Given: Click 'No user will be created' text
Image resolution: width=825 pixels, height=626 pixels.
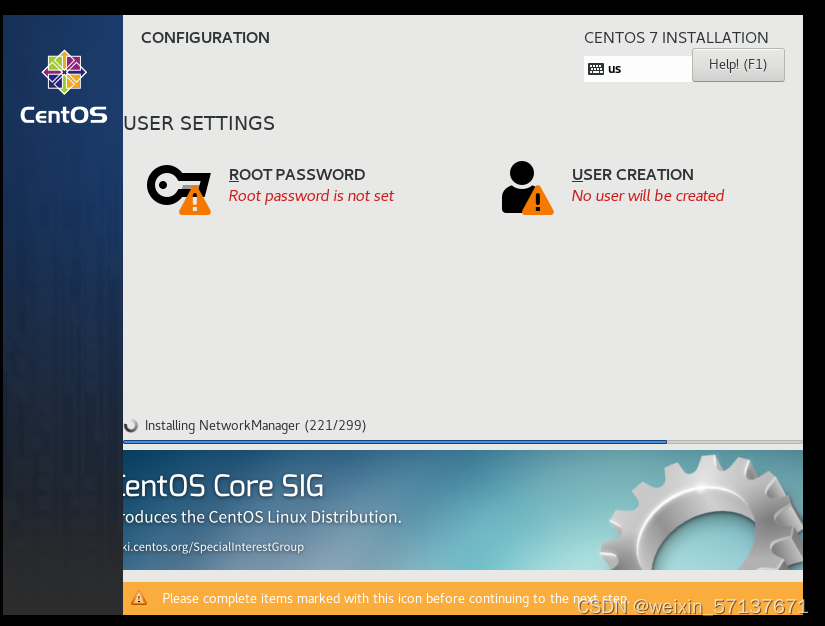Looking at the screenshot, I should tap(648, 196).
